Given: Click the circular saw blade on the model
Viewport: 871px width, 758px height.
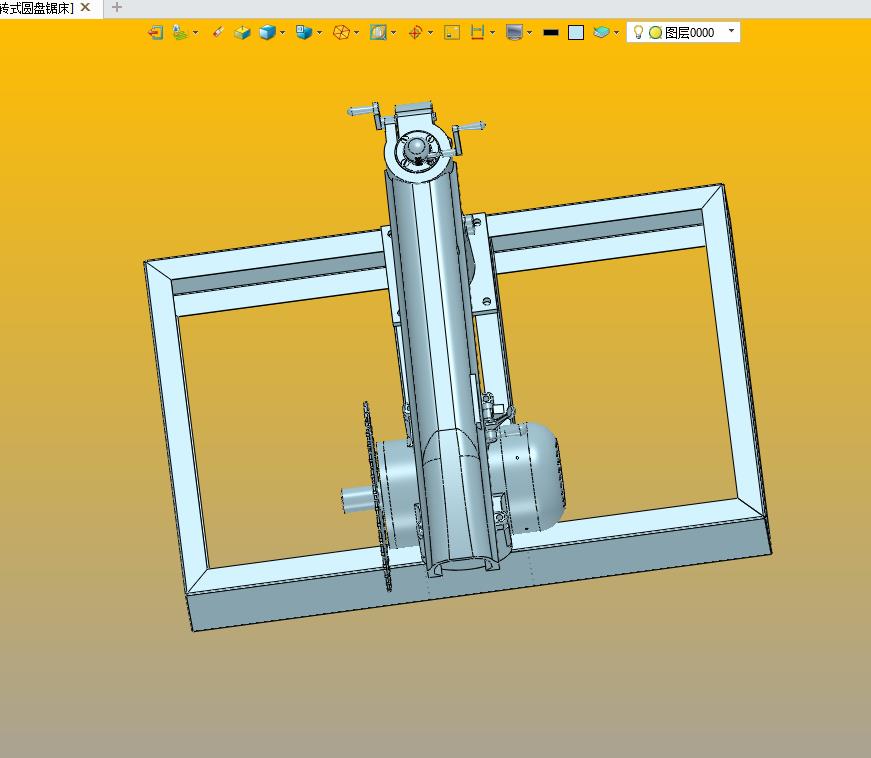Looking at the screenshot, I should (x=377, y=497).
